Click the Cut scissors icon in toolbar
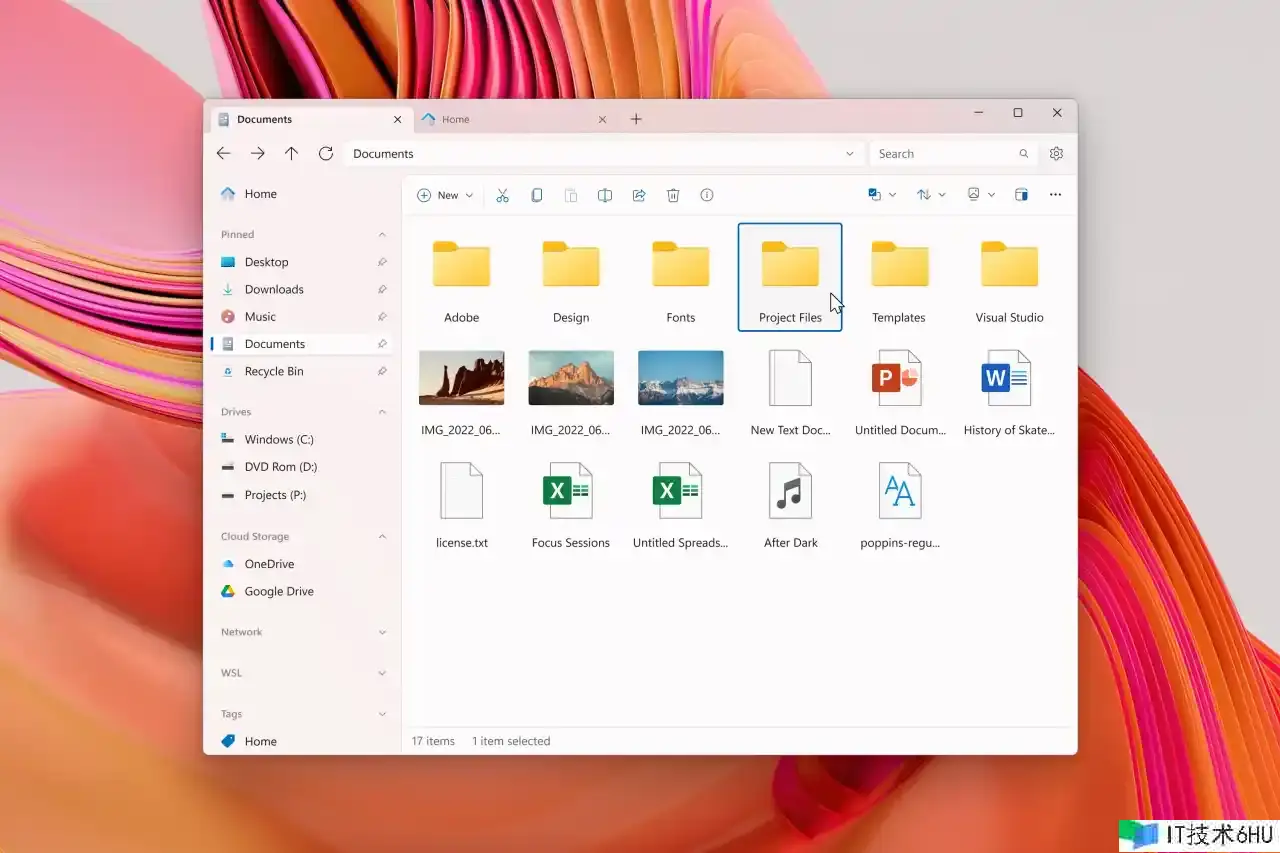The height and width of the screenshot is (853, 1280). pos(503,195)
